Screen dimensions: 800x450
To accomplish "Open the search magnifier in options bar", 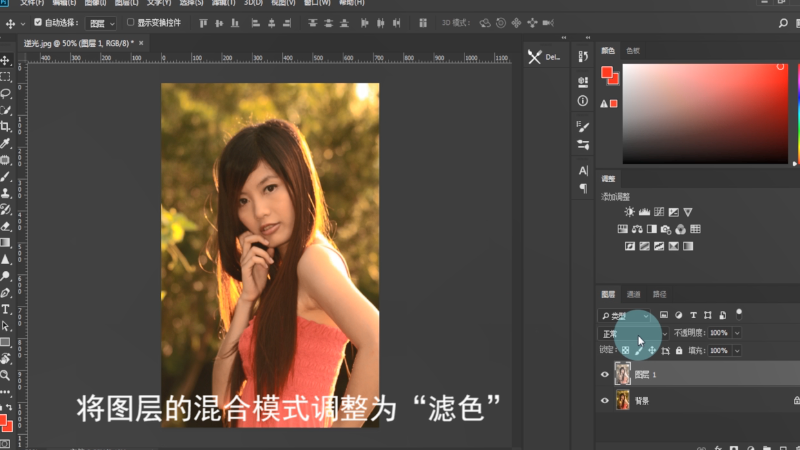I will (783, 23).
